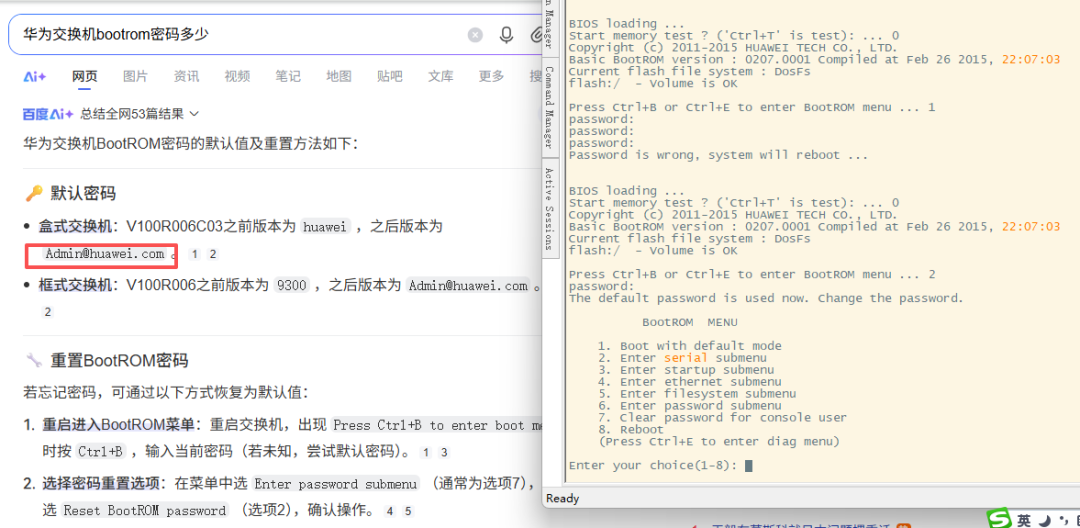Click citation 5 after Reset BootROM password

click(x=408, y=511)
